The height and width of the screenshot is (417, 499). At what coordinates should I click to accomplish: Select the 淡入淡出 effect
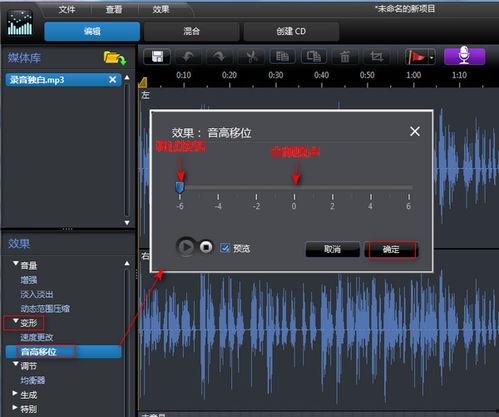click(x=37, y=294)
